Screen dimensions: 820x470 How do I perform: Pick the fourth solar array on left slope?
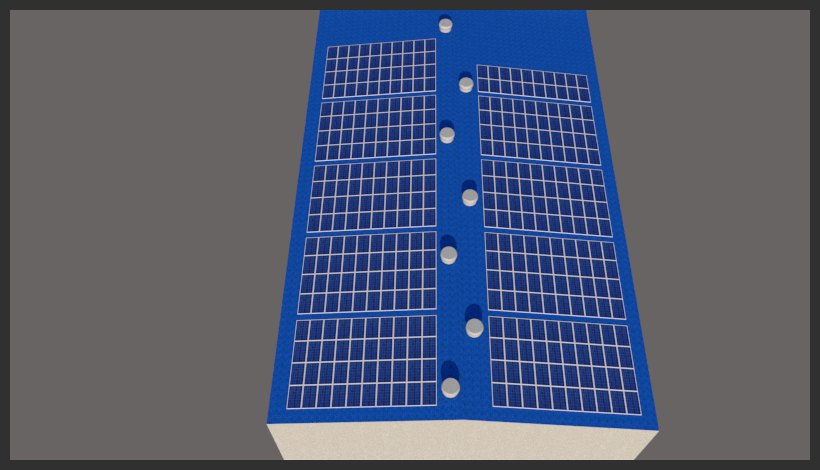[369, 273]
